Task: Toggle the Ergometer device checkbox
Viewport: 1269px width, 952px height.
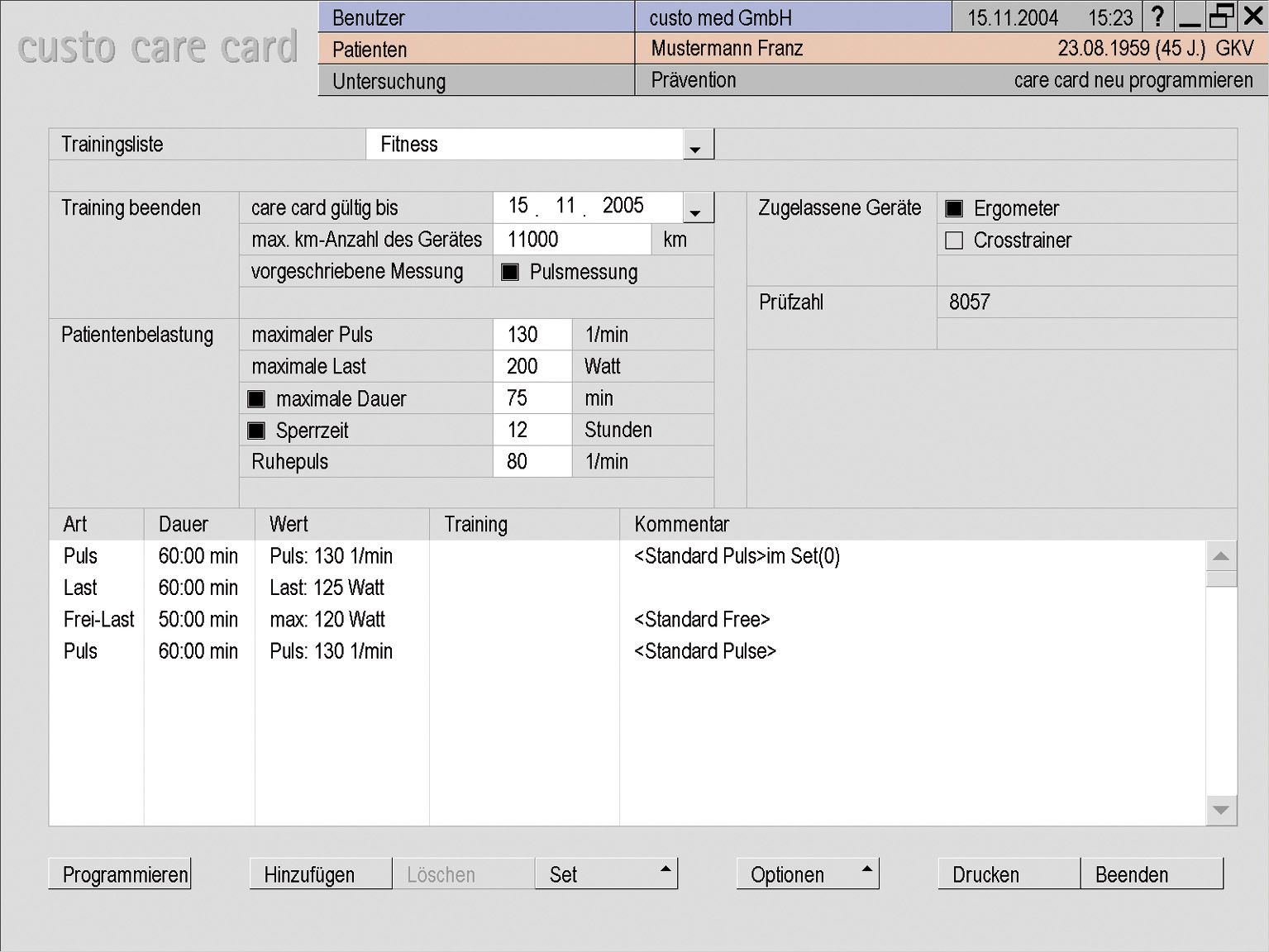Action: tap(954, 208)
